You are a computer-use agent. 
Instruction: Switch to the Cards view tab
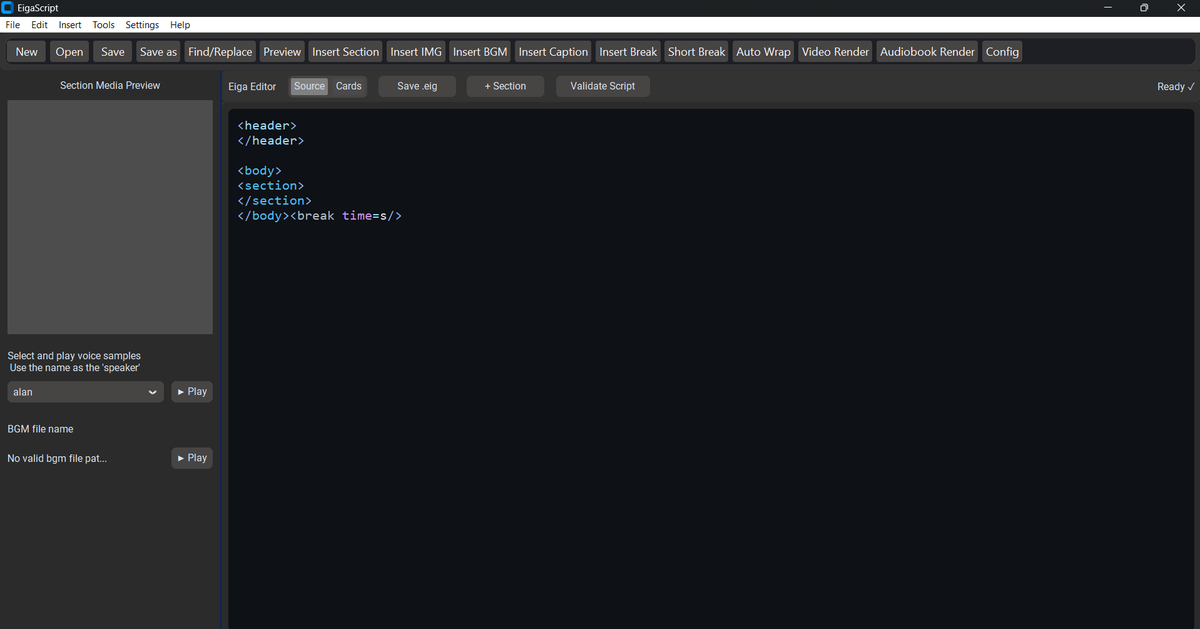(349, 86)
